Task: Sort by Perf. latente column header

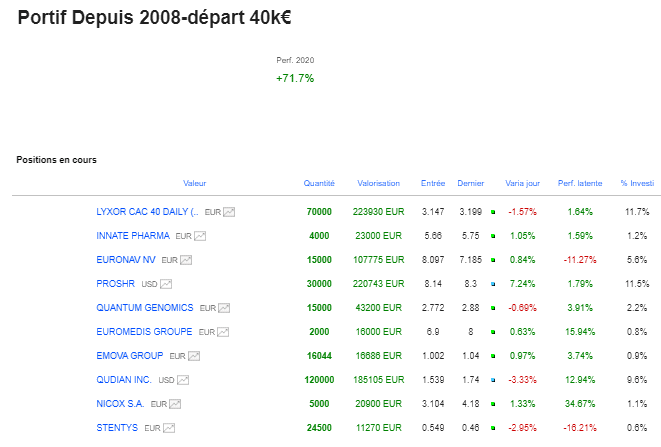Action: [580, 183]
